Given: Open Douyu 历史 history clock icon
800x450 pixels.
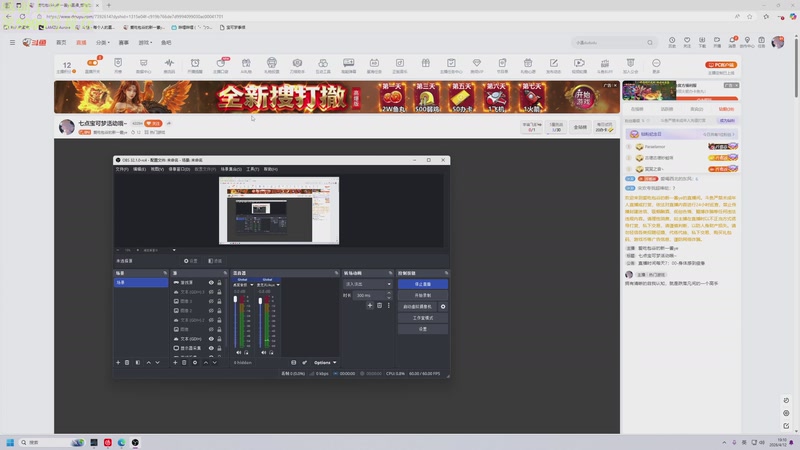Looking at the screenshot, I should tap(672, 42).
